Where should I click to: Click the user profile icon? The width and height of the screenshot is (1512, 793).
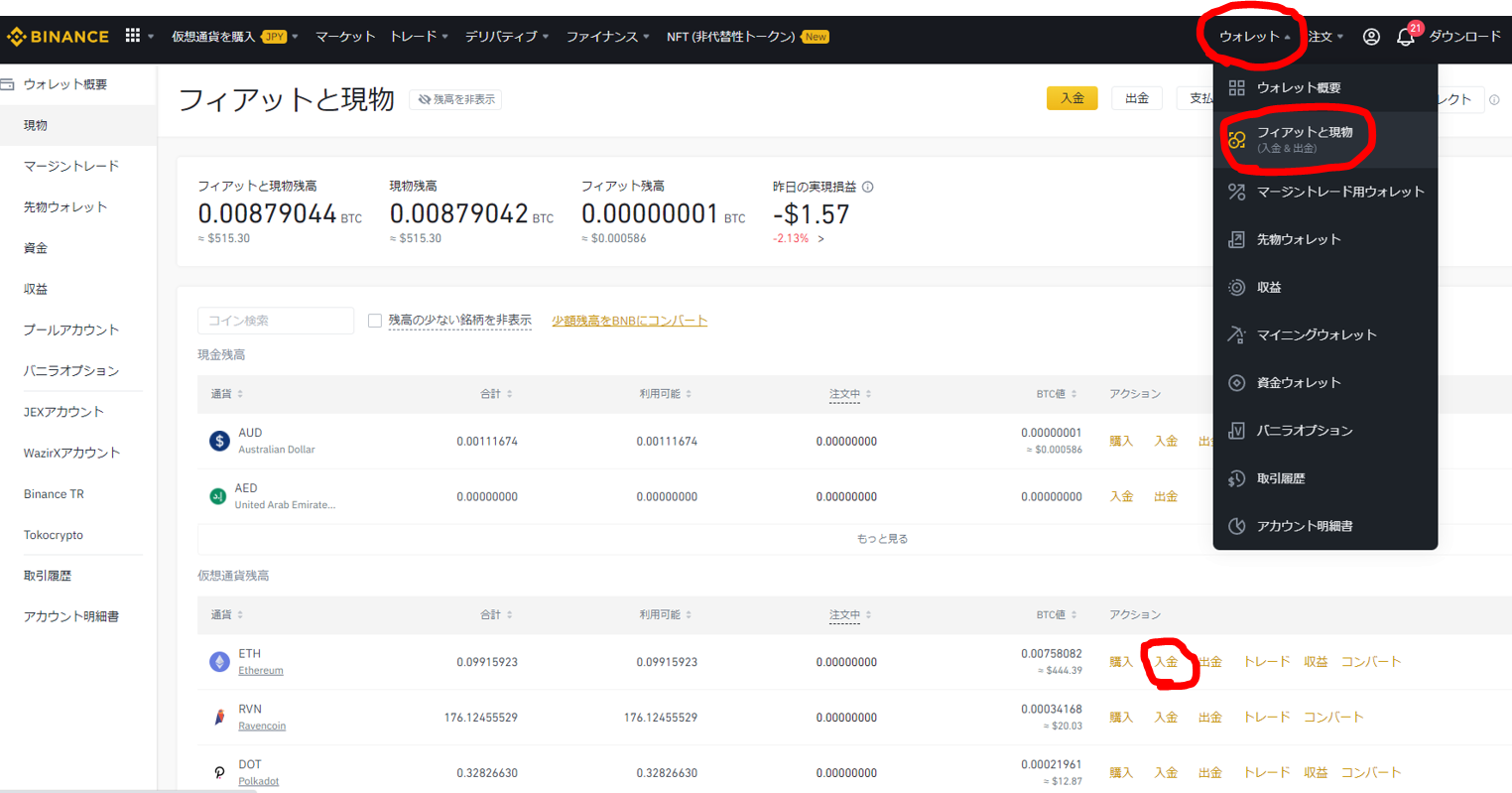(x=1371, y=37)
